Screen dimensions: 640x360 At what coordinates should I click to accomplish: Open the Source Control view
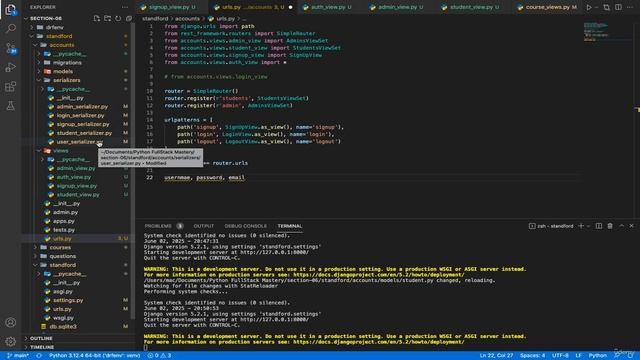[11, 48]
